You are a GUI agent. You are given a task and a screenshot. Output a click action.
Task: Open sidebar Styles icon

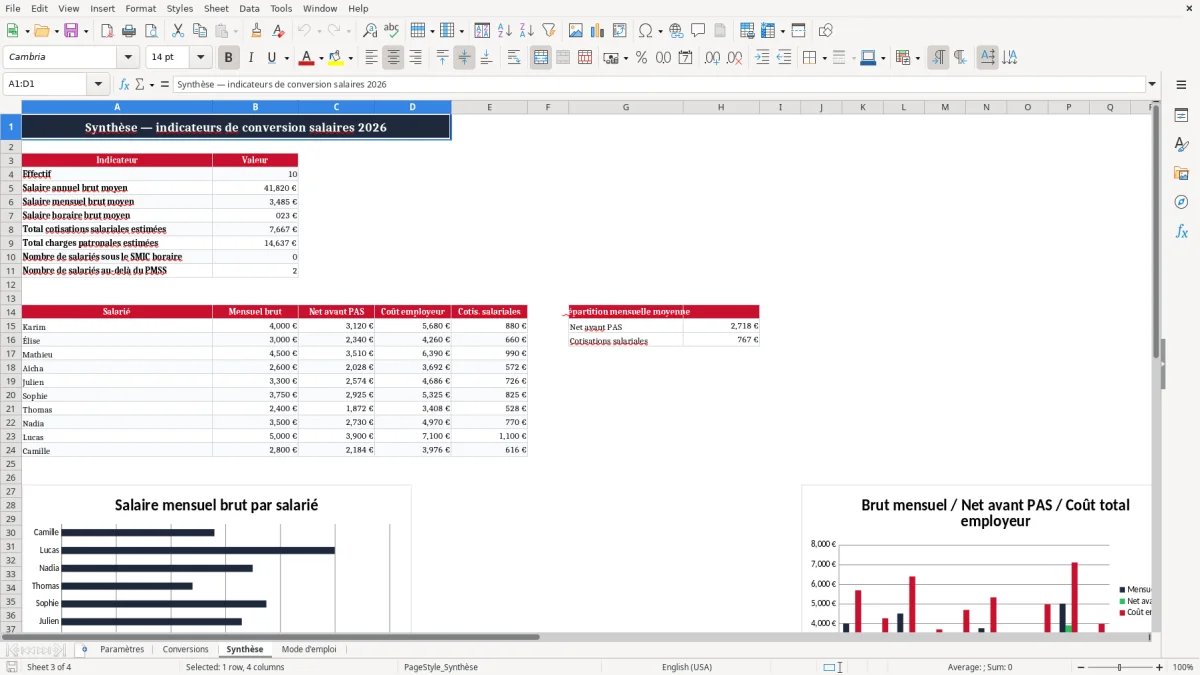pos(1181,144)
